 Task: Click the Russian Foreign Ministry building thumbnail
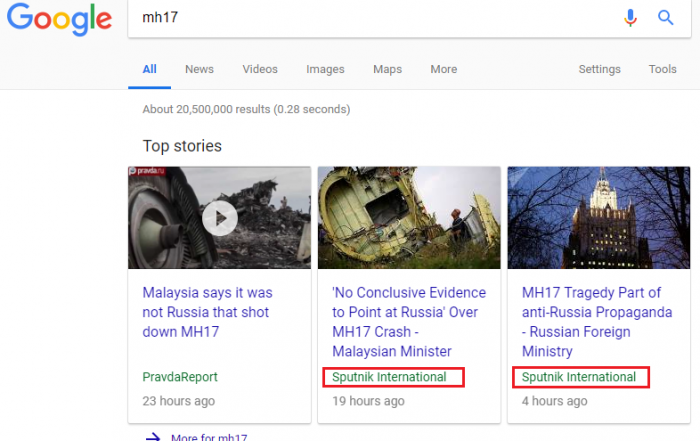(599, 218)
